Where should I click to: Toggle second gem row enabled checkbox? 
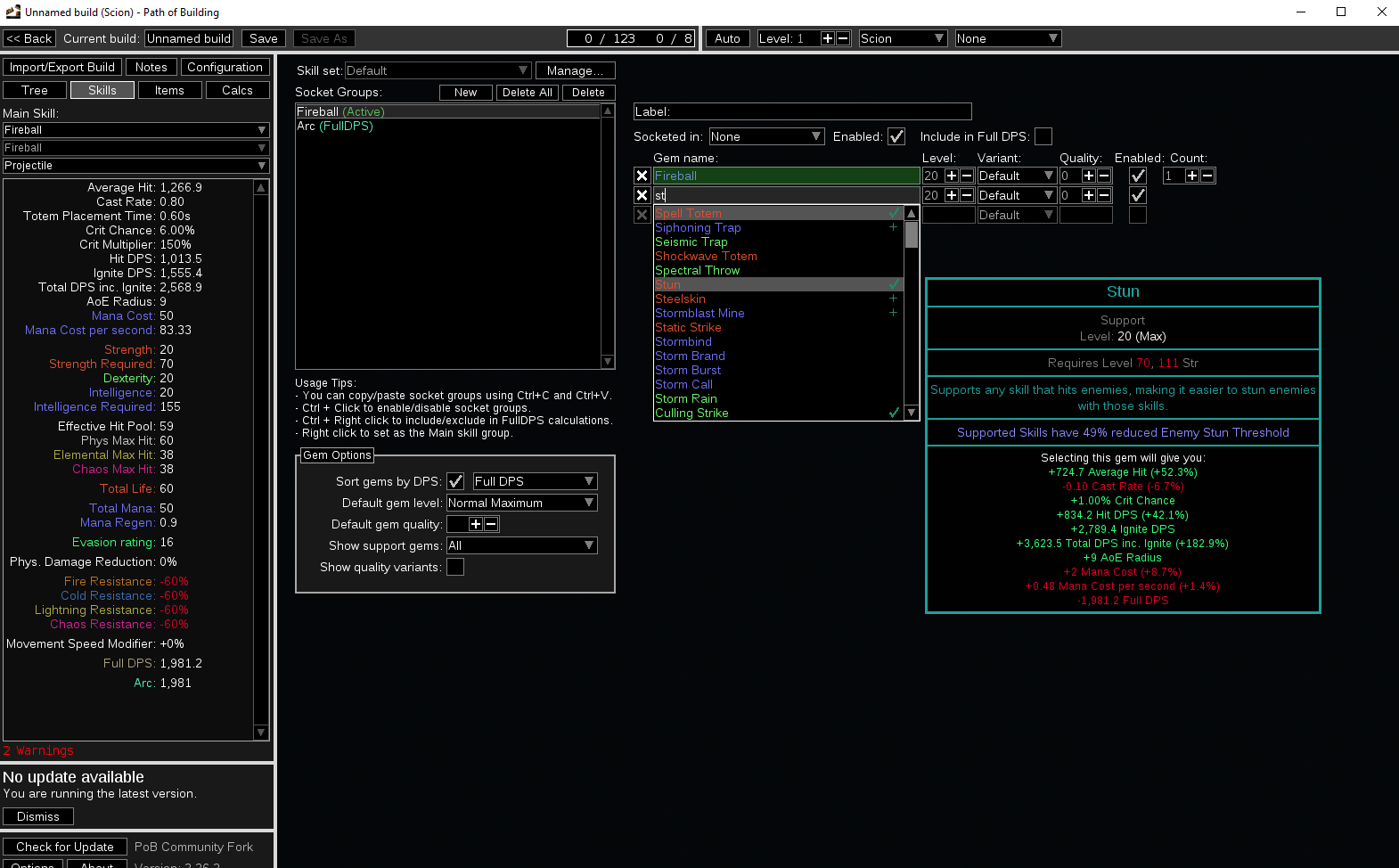point(1138,195)
